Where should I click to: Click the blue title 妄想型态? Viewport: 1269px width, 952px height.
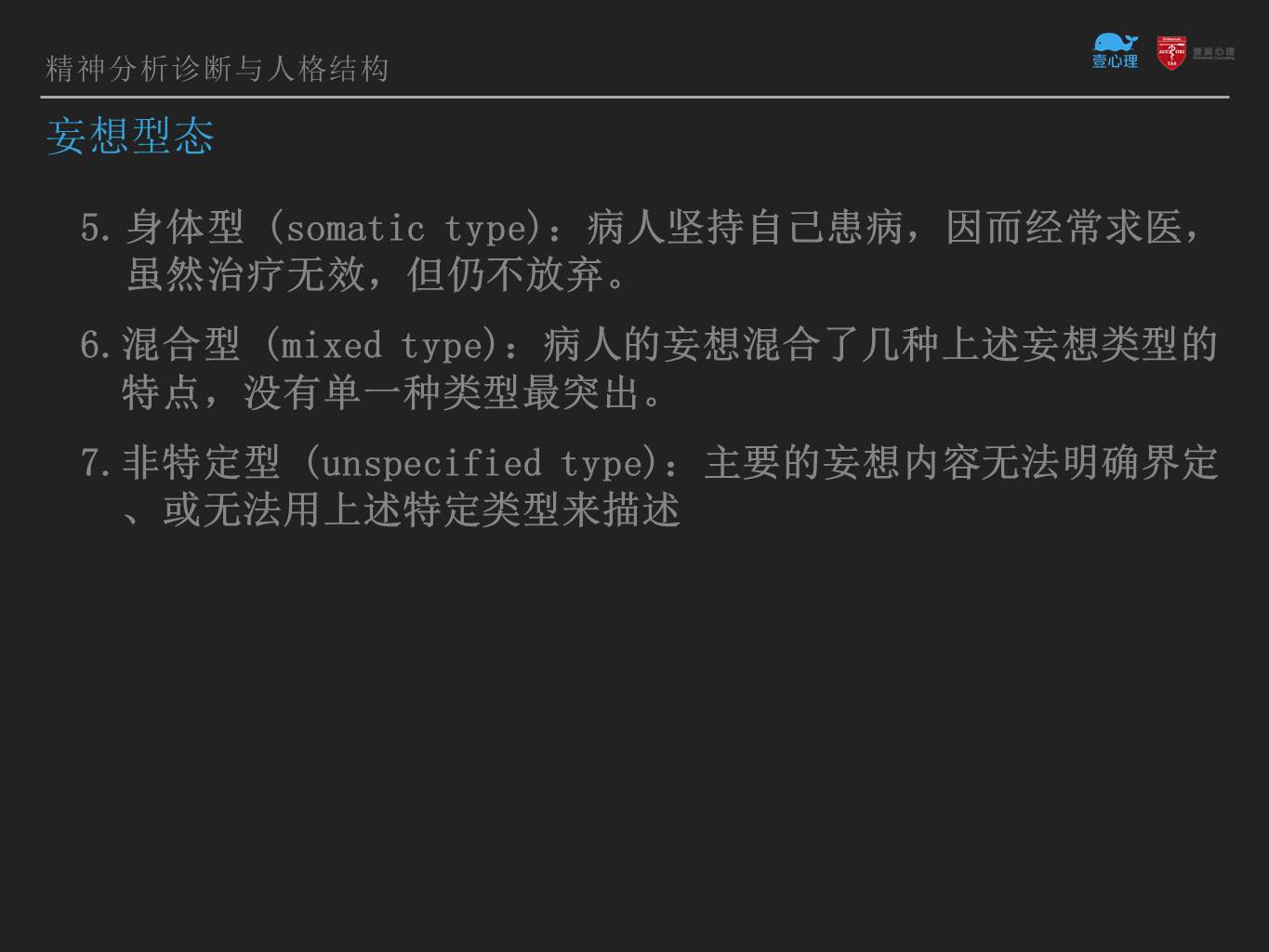pyautogui.click(x=130, y=136)
